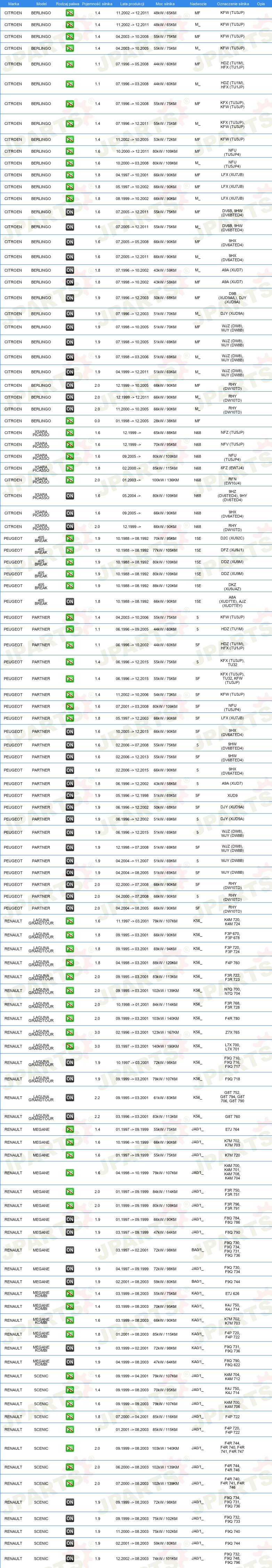
Task: Click power value 88kW / 120KM in DKZ row
Action: tap(165, 586)
